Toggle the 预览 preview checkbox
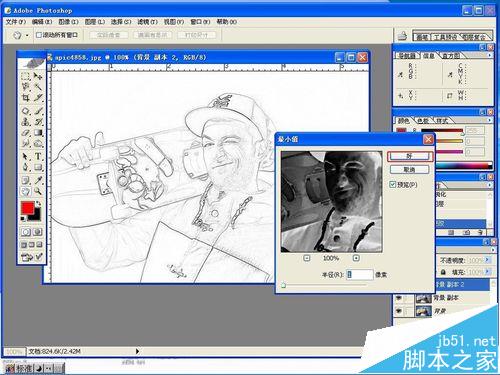The width and height of the screenshot is (500, 375). (x=393, y=184)
